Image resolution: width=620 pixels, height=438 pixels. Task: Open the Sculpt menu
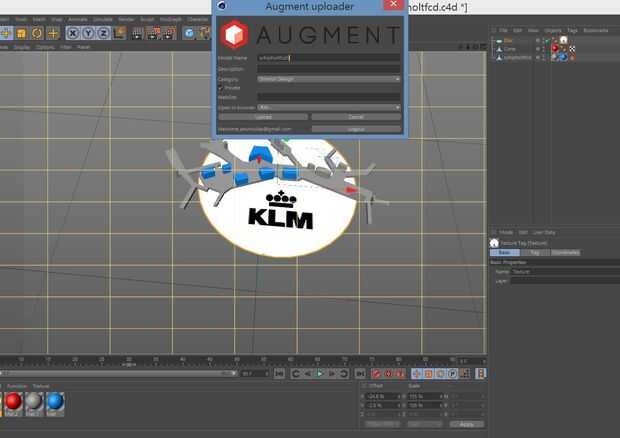pyautogui.click(x=147, y=19)
